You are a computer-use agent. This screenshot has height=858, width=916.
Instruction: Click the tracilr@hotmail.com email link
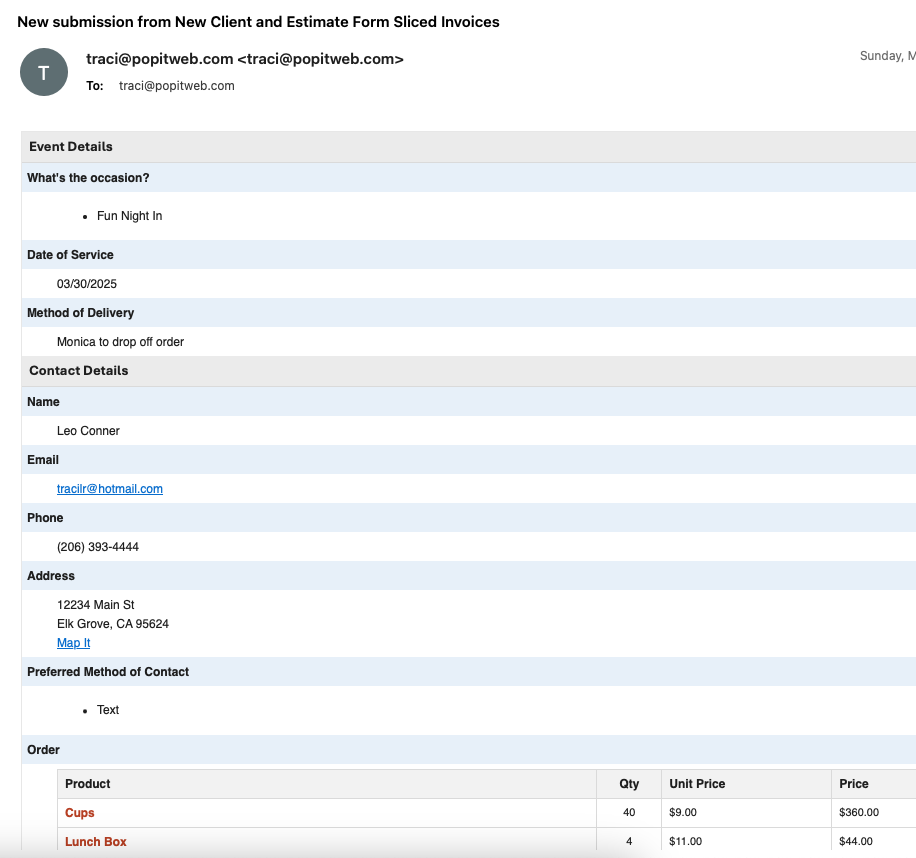point(110,489)
